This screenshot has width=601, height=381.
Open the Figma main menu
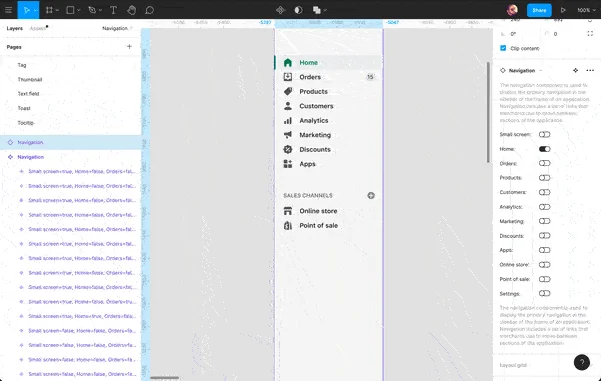click(8, 10)
